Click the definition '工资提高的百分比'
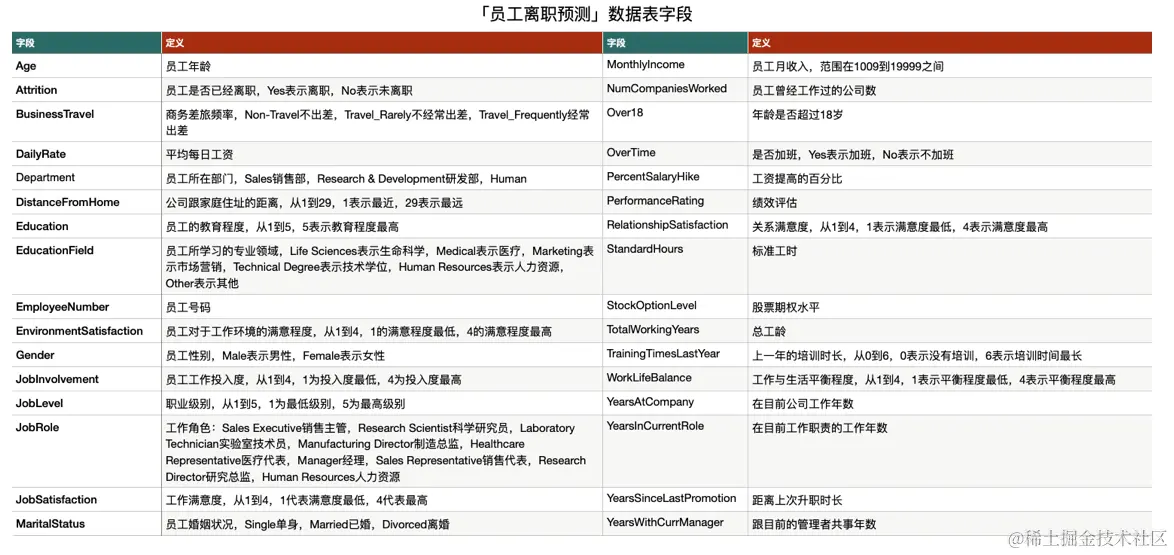Screen dimensions: 1174x555 (796, 178)
